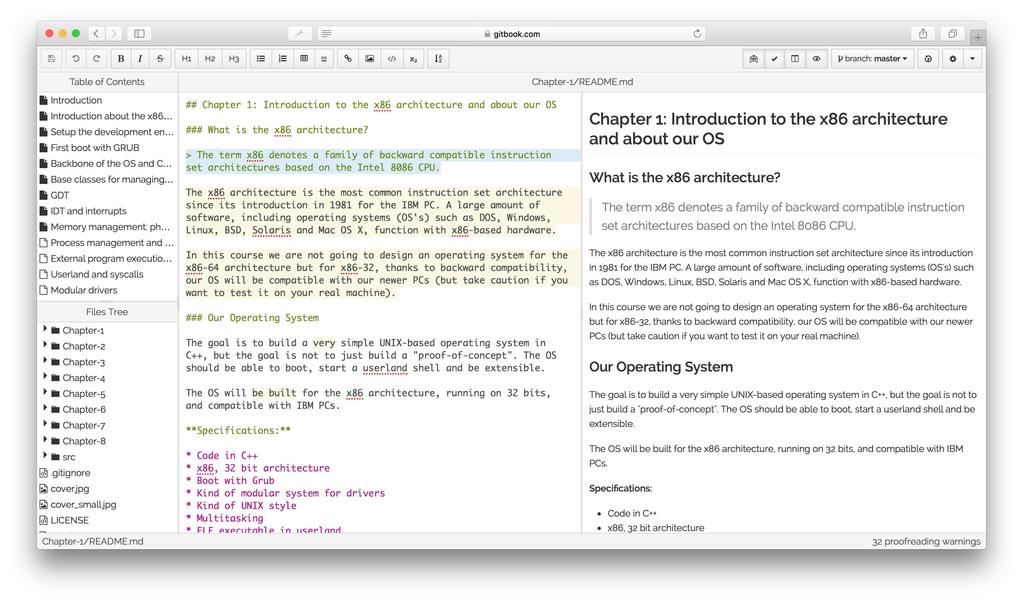Screen dimensions: 1023x602
Task: Show all Safari tabs
Action: click(x=953, y=33)
